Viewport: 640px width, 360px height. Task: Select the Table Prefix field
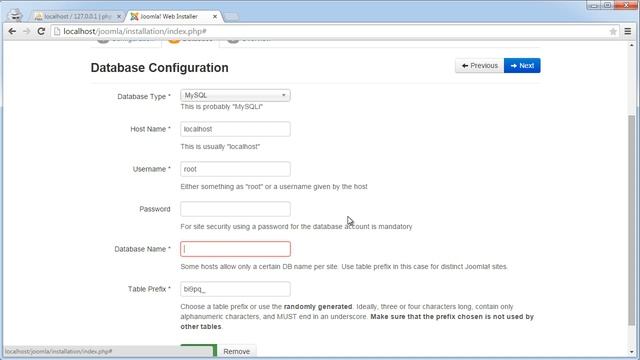tap(235, 289)
